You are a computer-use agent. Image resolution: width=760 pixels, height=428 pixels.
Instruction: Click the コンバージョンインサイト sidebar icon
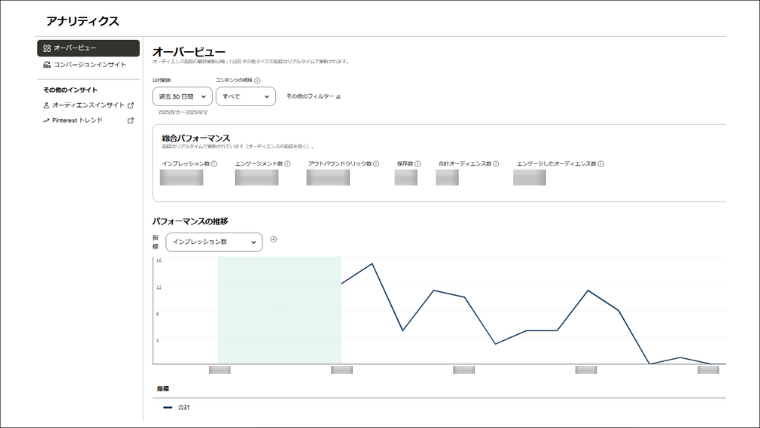pos(47,64)
